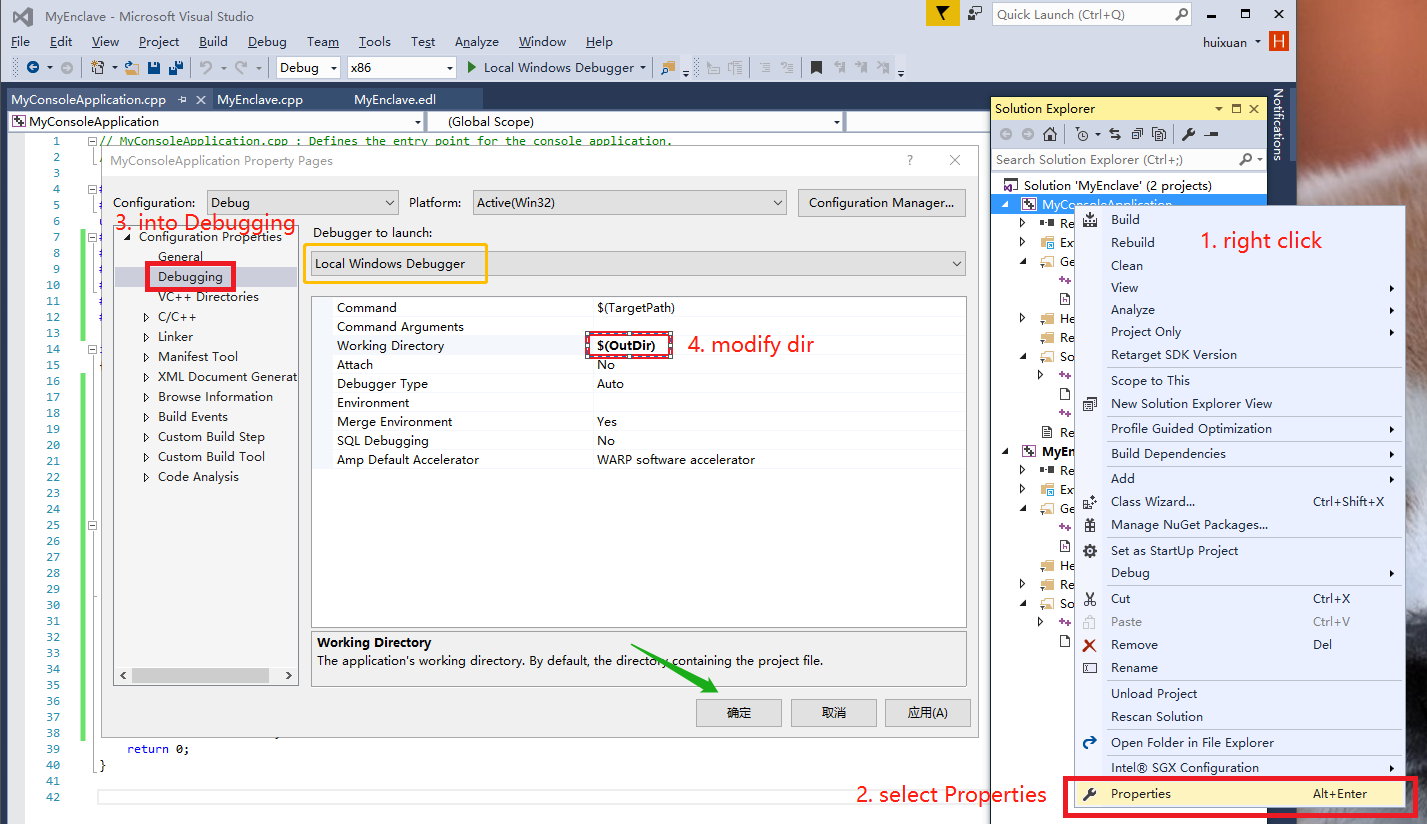Select Debugging under Configuration Properties

pyautogui.click(x=189, y=276)
